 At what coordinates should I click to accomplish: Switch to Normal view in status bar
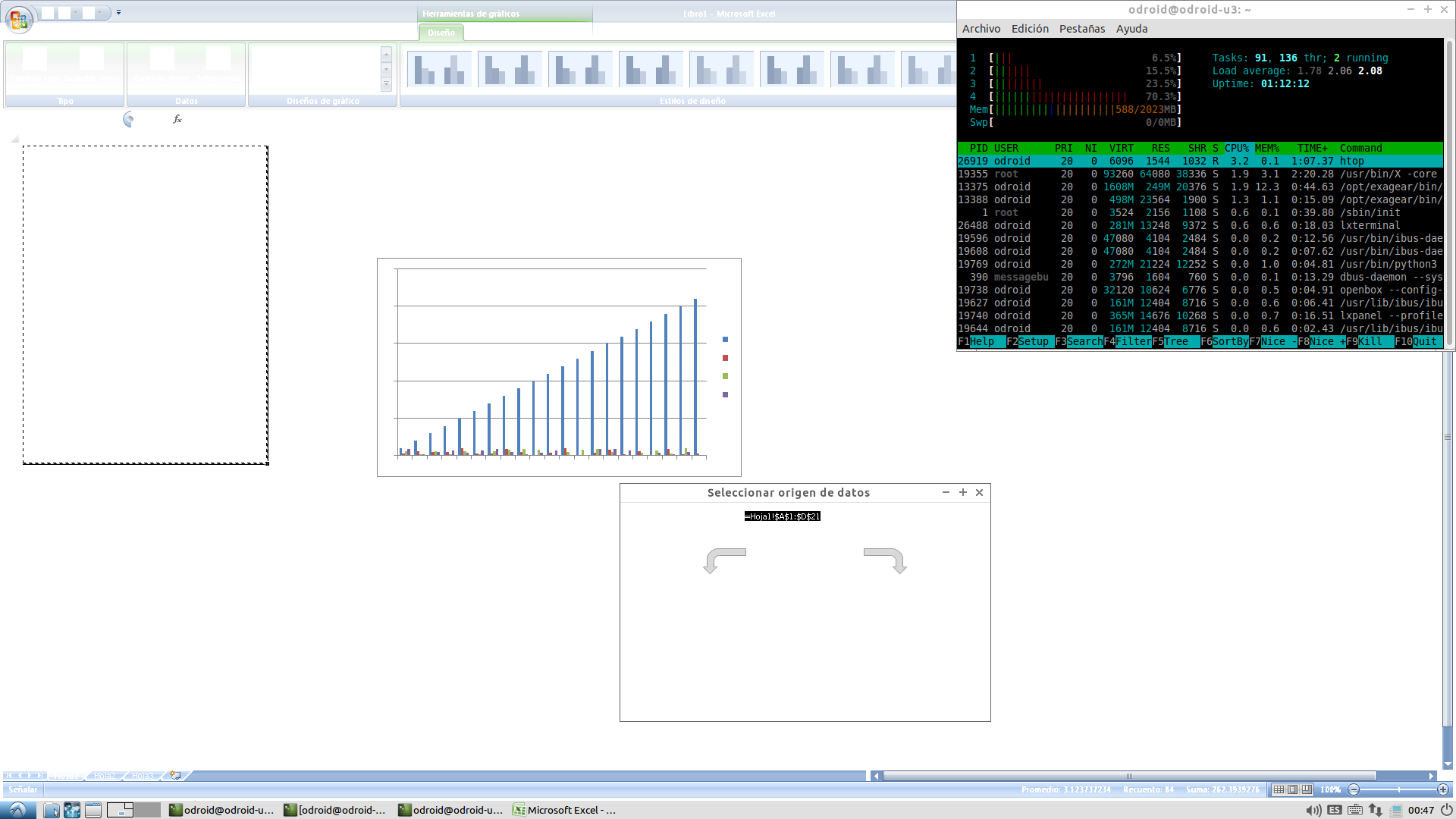(x=1279, y=789)
